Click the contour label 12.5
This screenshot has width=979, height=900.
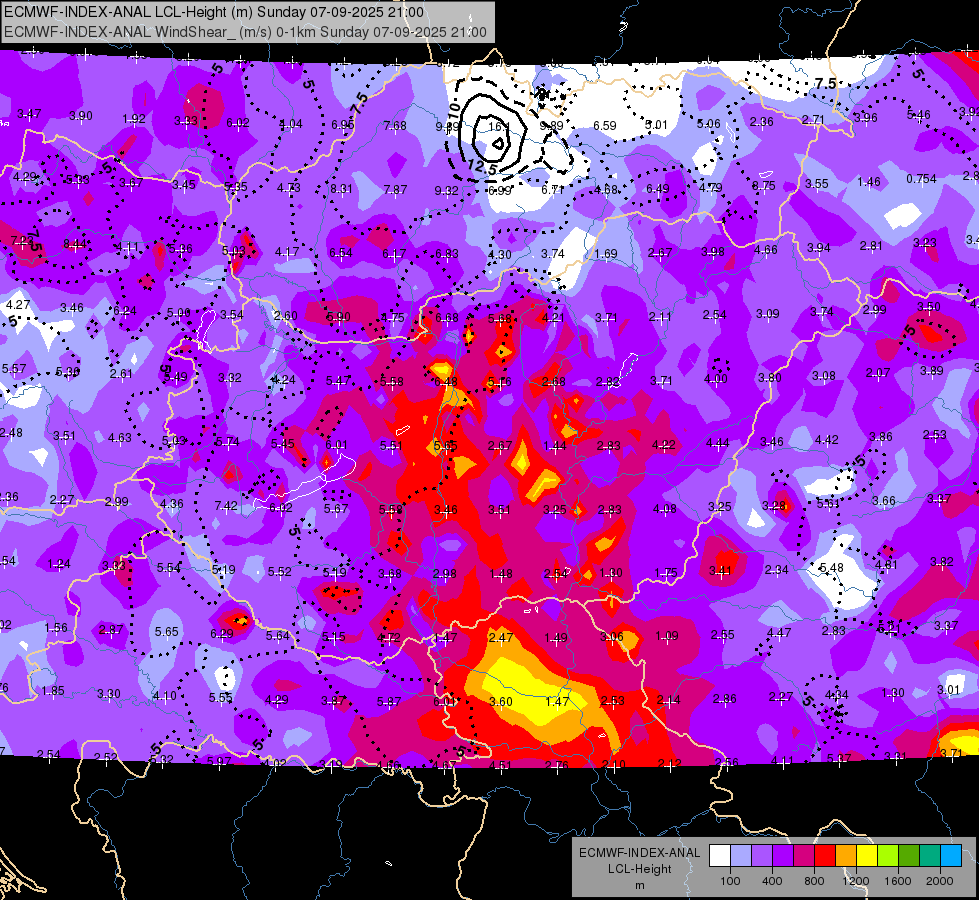(481, 167)
